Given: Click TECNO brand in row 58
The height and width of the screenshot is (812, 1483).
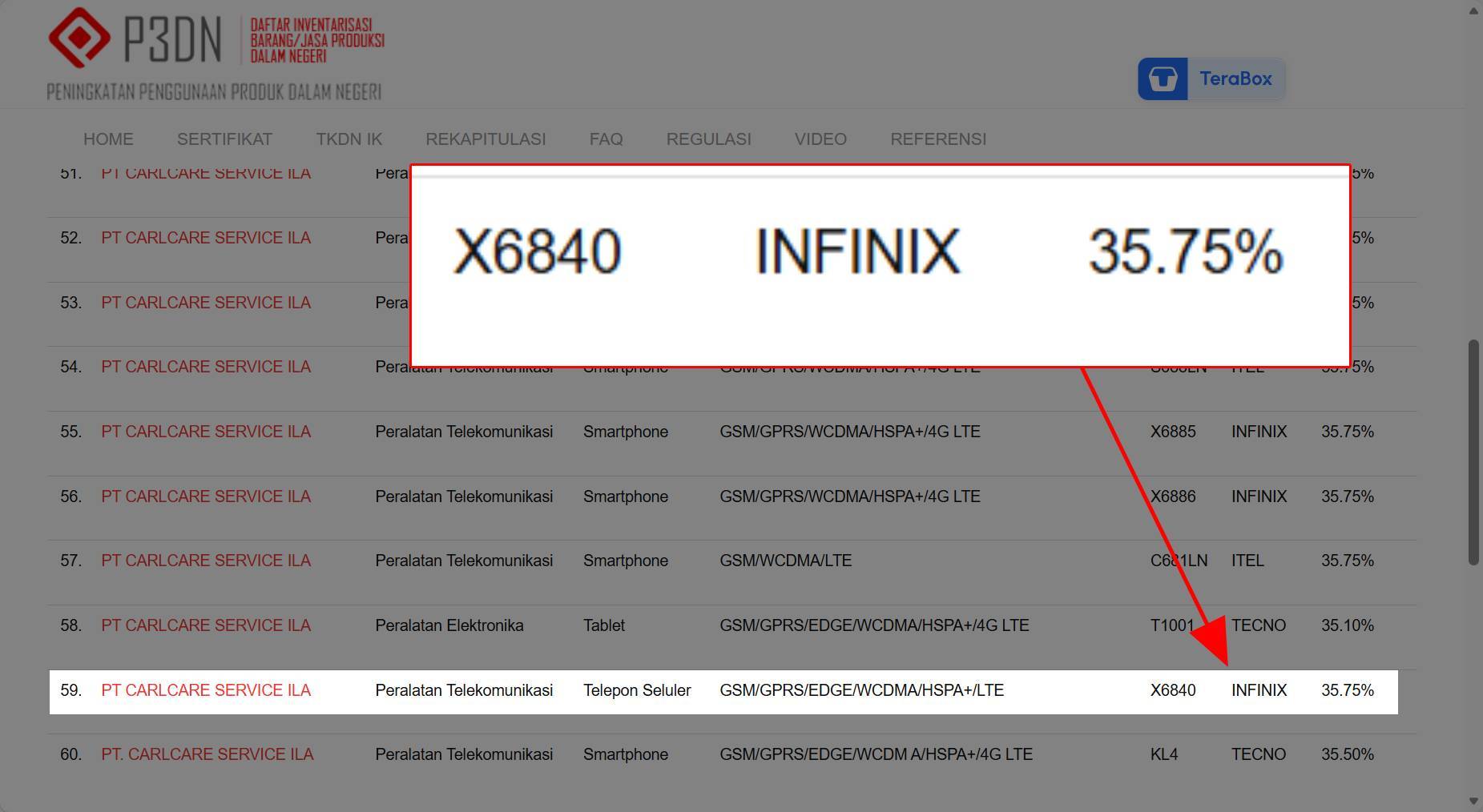Looking at the screenshot, I should coord(1259,625).
